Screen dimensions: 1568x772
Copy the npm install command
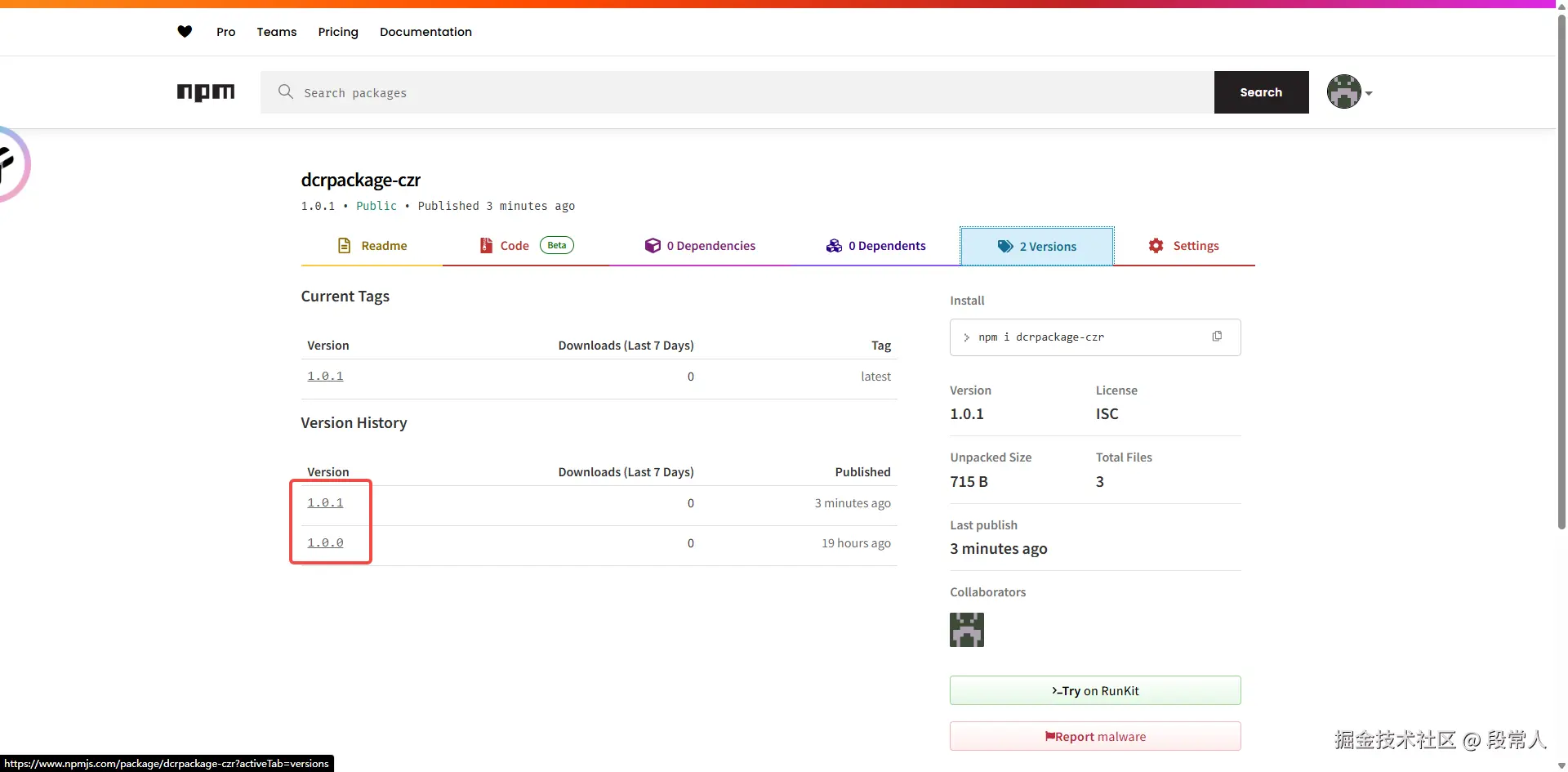point(1217,337)
